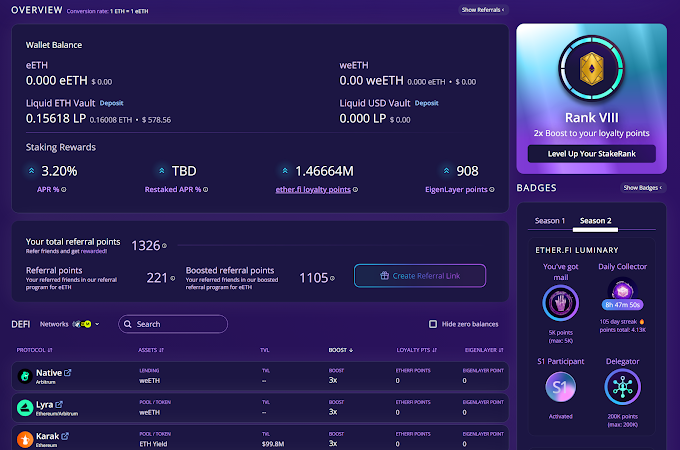Sort table by EIGENLAYER column
Screen dimensions: 680x450
point(484,350)
